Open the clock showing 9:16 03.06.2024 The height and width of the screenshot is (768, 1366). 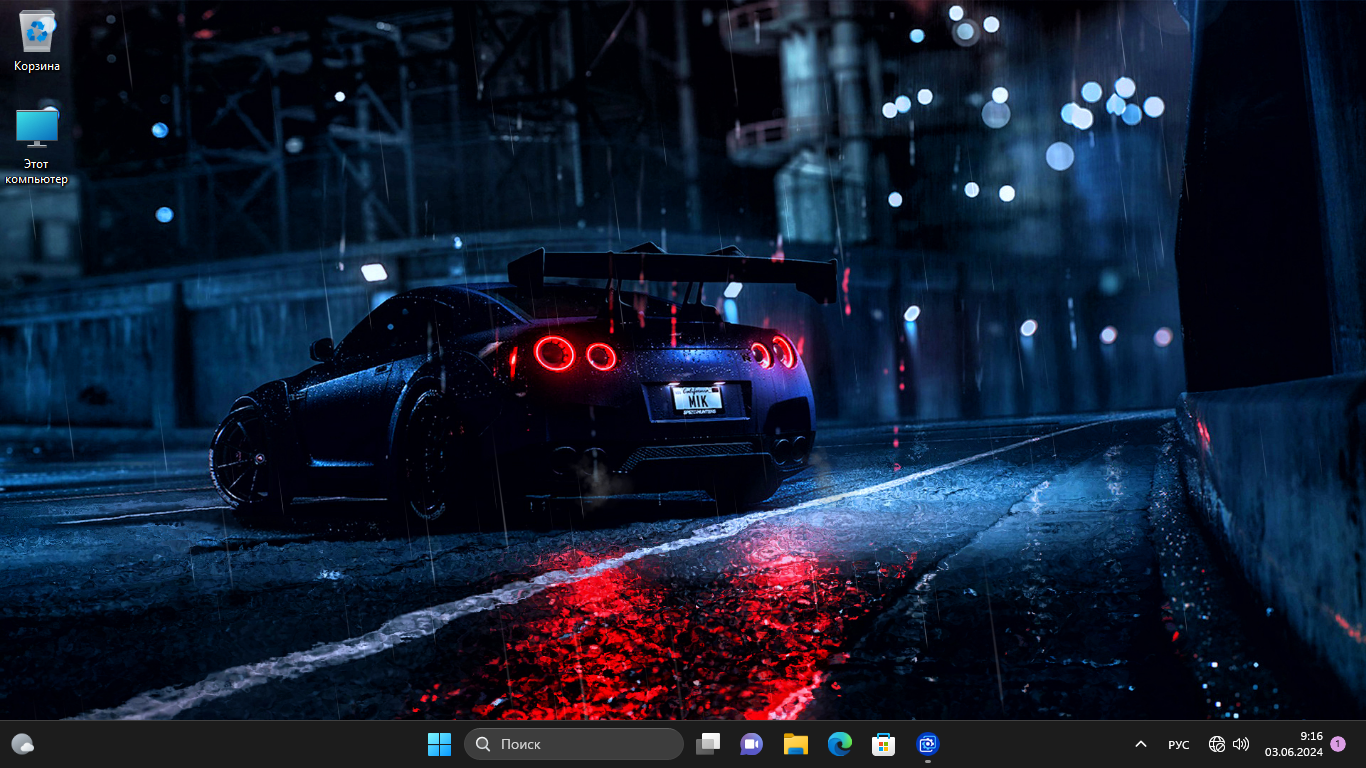click(x=1294, y=744)
